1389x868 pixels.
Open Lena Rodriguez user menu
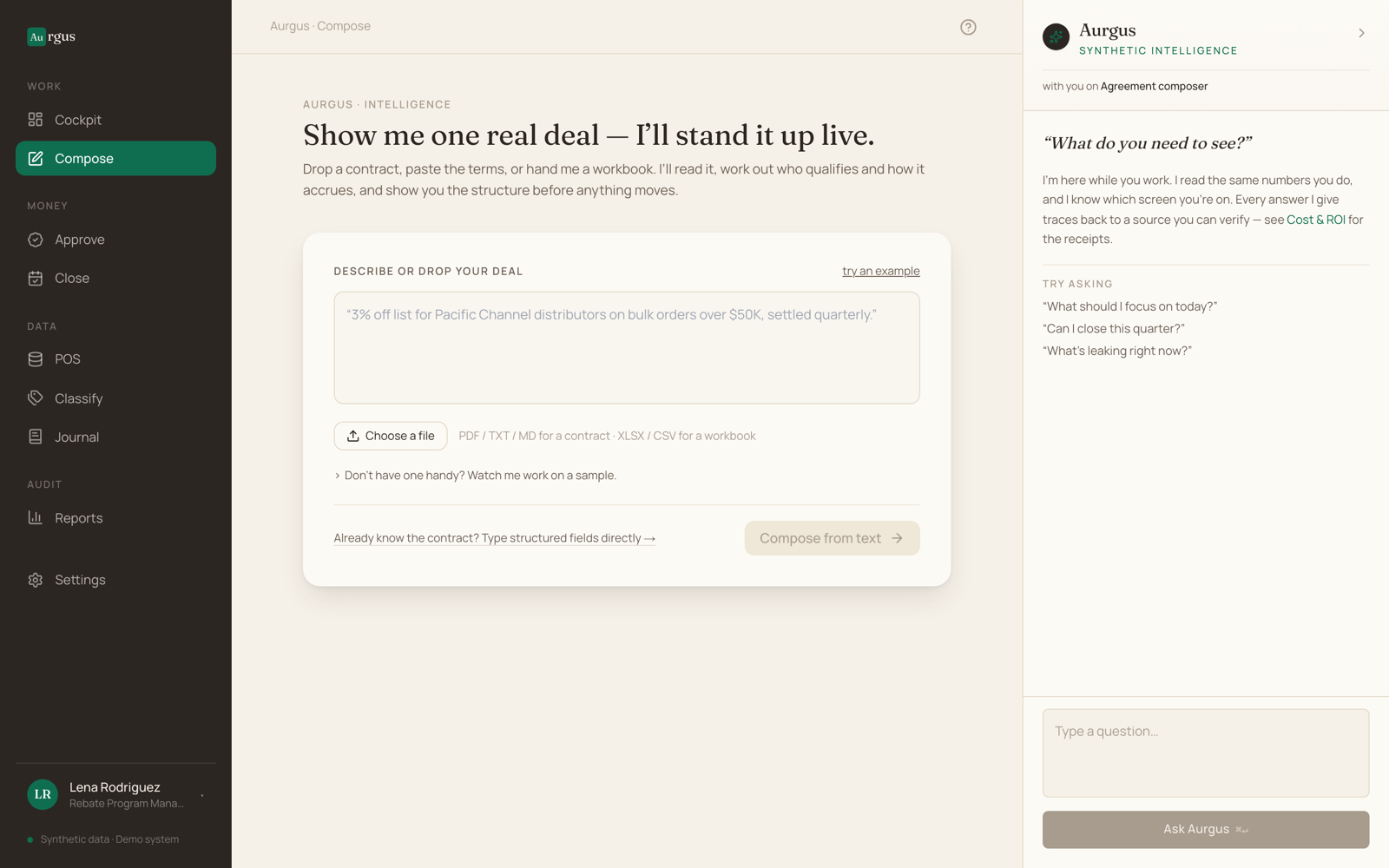point(115,794)
